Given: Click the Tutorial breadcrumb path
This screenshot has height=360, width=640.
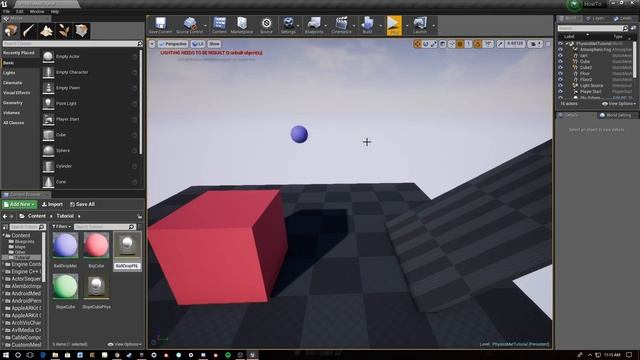Looking at the screenshot, I should pyautogui.click(x=65, y=216).
